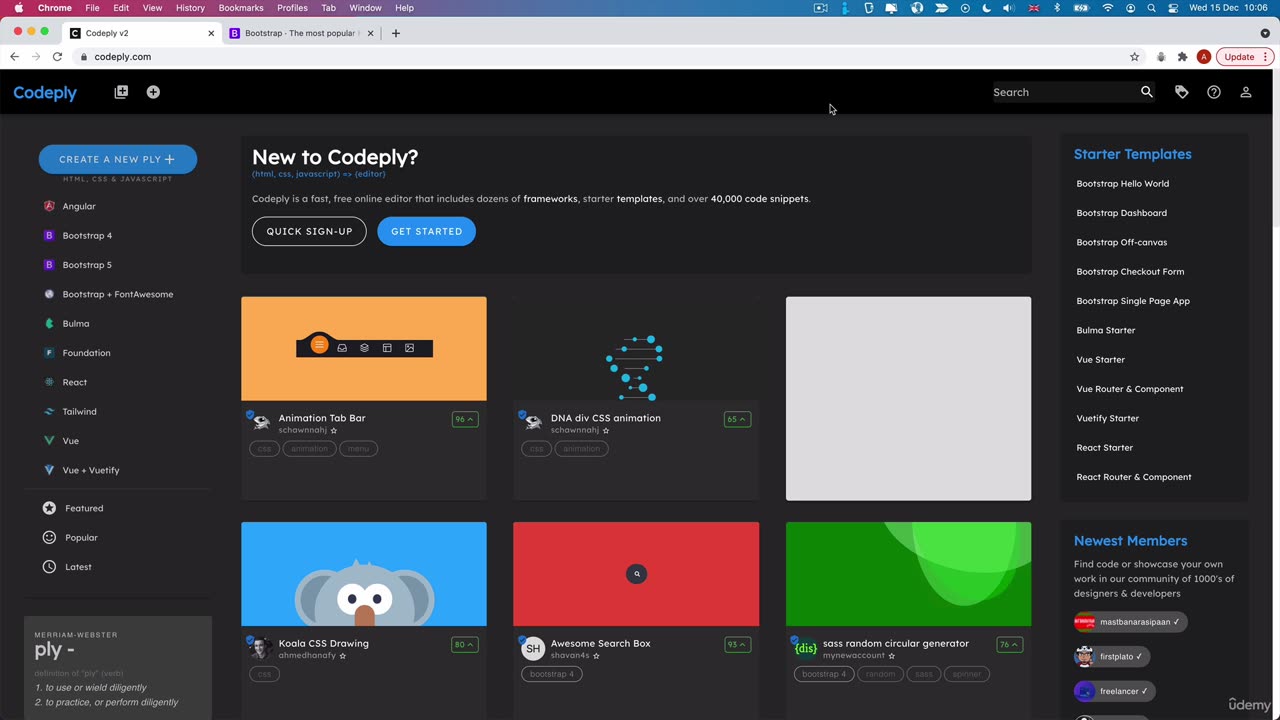Open the View menu
This screenshot has height=720, width=1280.
coord(152,8)
